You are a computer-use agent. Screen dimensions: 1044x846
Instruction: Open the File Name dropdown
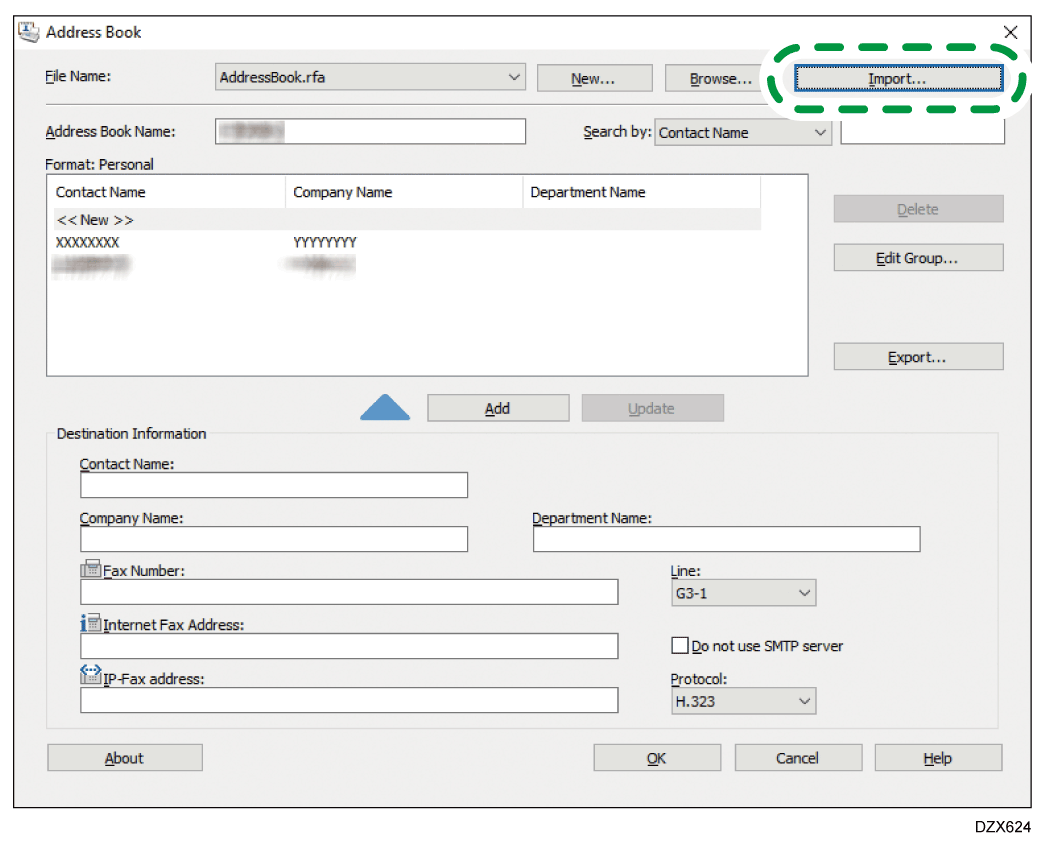[x=514, y=78]
